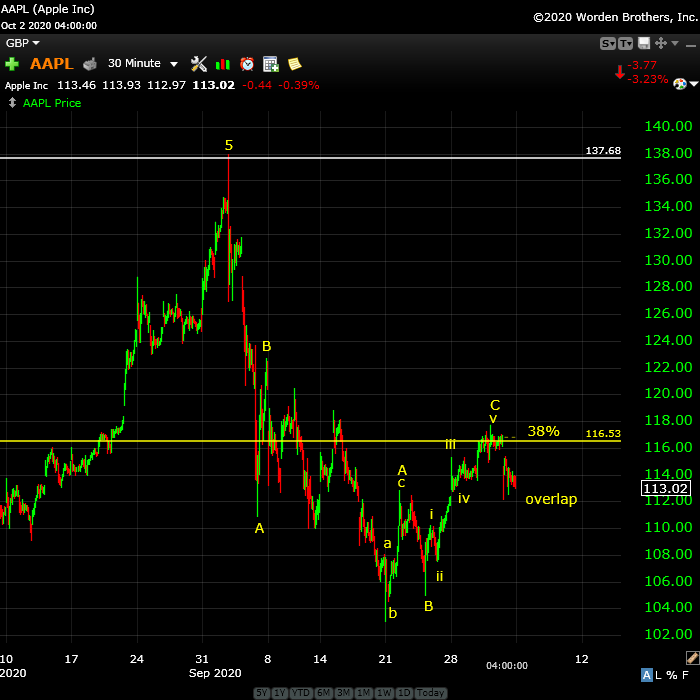
Task: Click the orange AAPL ticker symbol
Action: click(x=52, y=64)
